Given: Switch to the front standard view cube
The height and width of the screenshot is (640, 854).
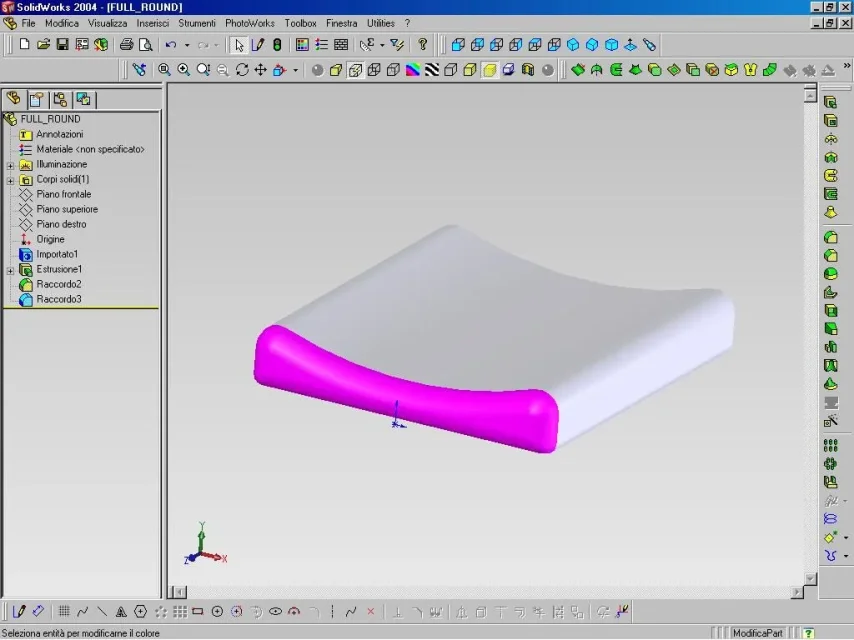Looking at the screenshot, I should [x=458, y=45].
